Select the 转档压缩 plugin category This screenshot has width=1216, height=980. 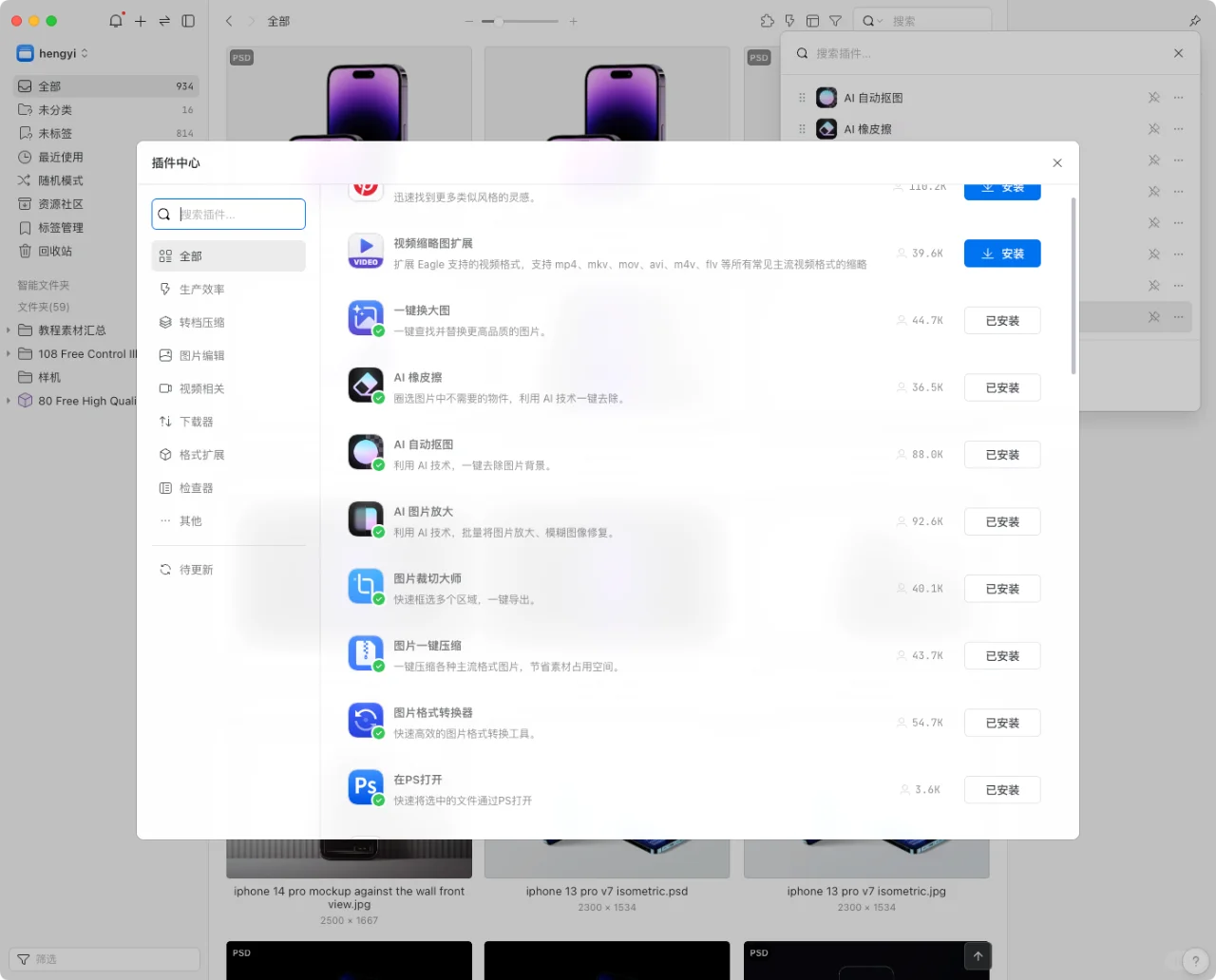(x=228, y=323)
